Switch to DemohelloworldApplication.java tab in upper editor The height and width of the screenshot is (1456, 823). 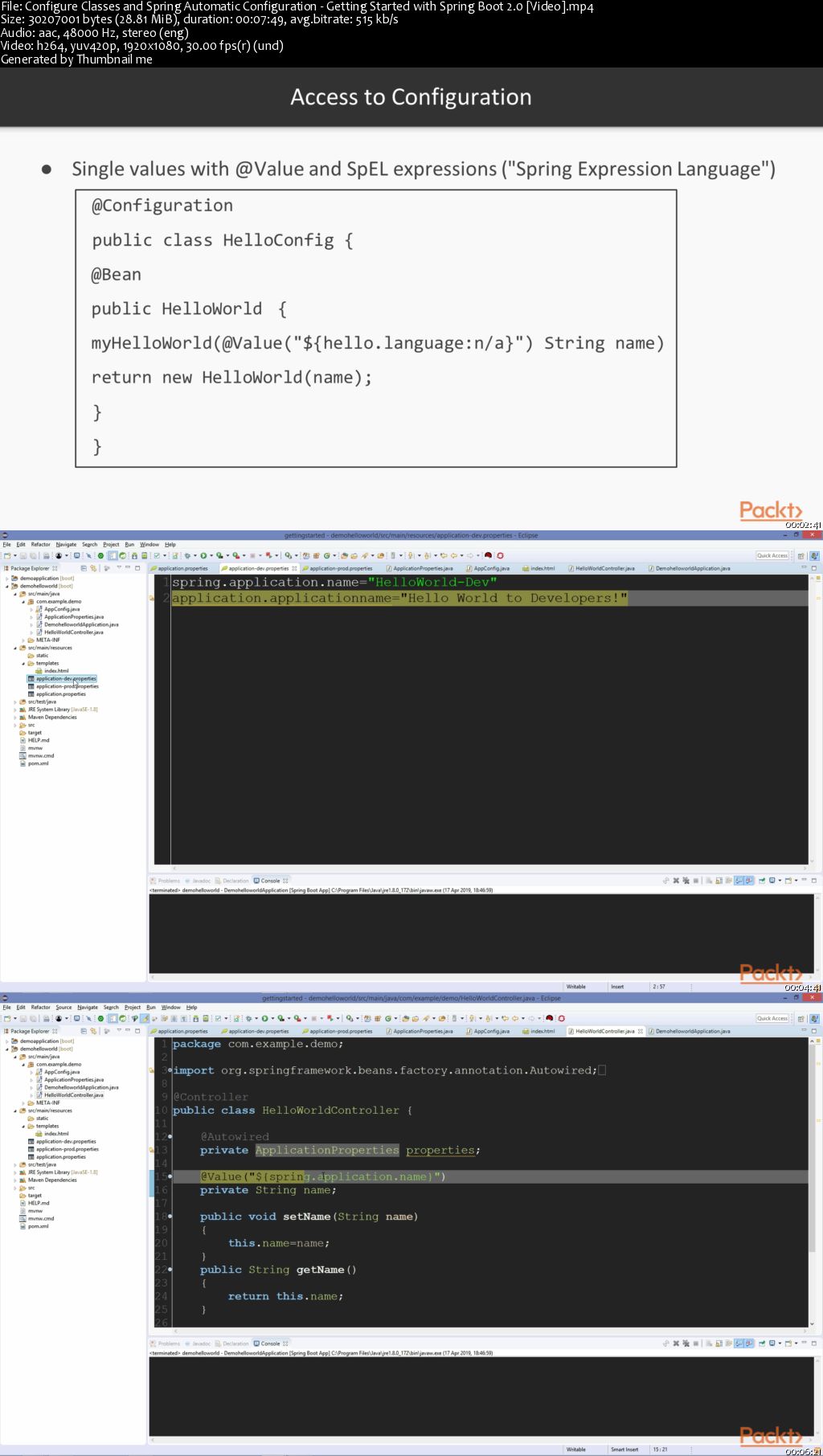(x=690, y=568)
